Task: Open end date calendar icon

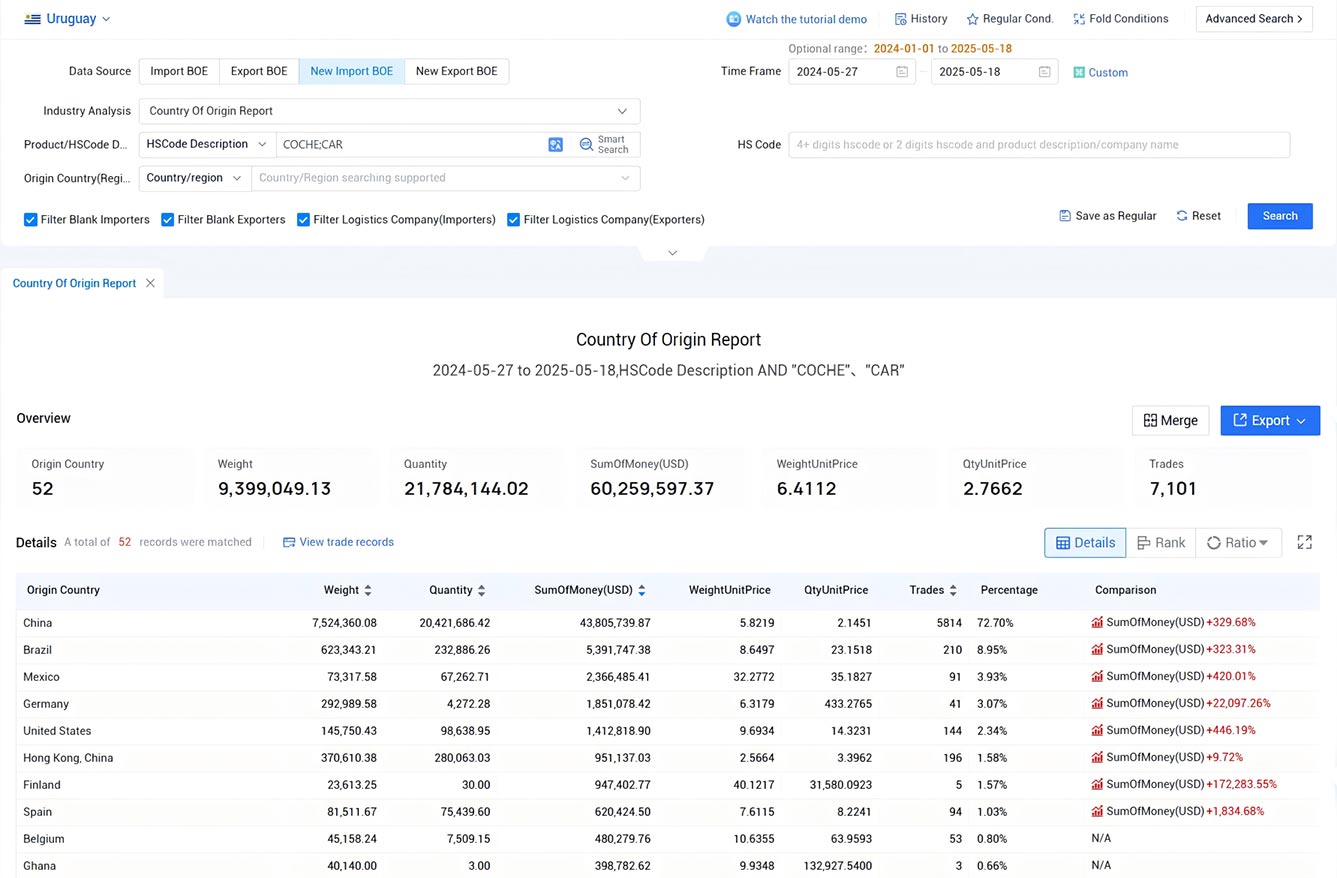Action: tap(1045, 72)
